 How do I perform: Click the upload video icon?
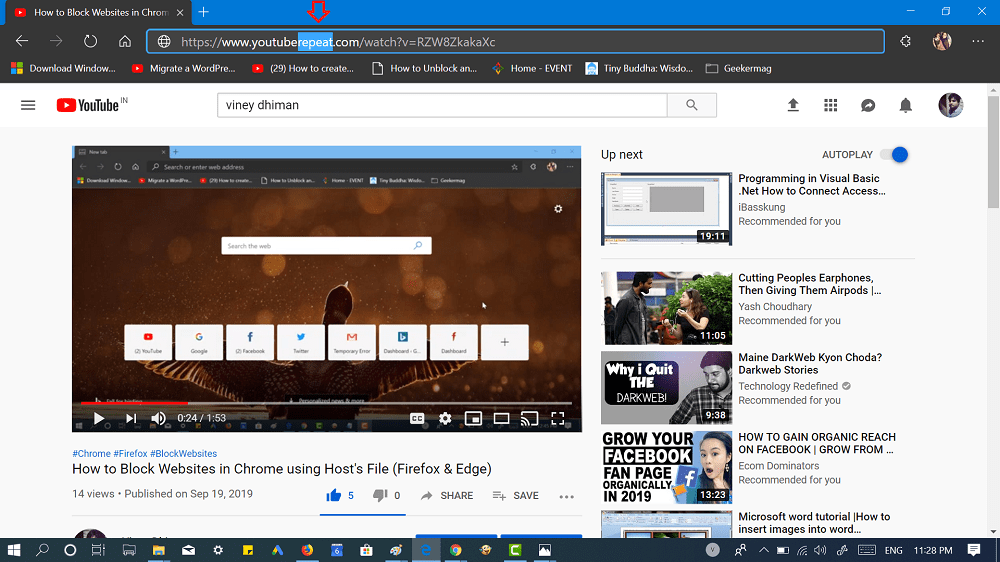793,105
